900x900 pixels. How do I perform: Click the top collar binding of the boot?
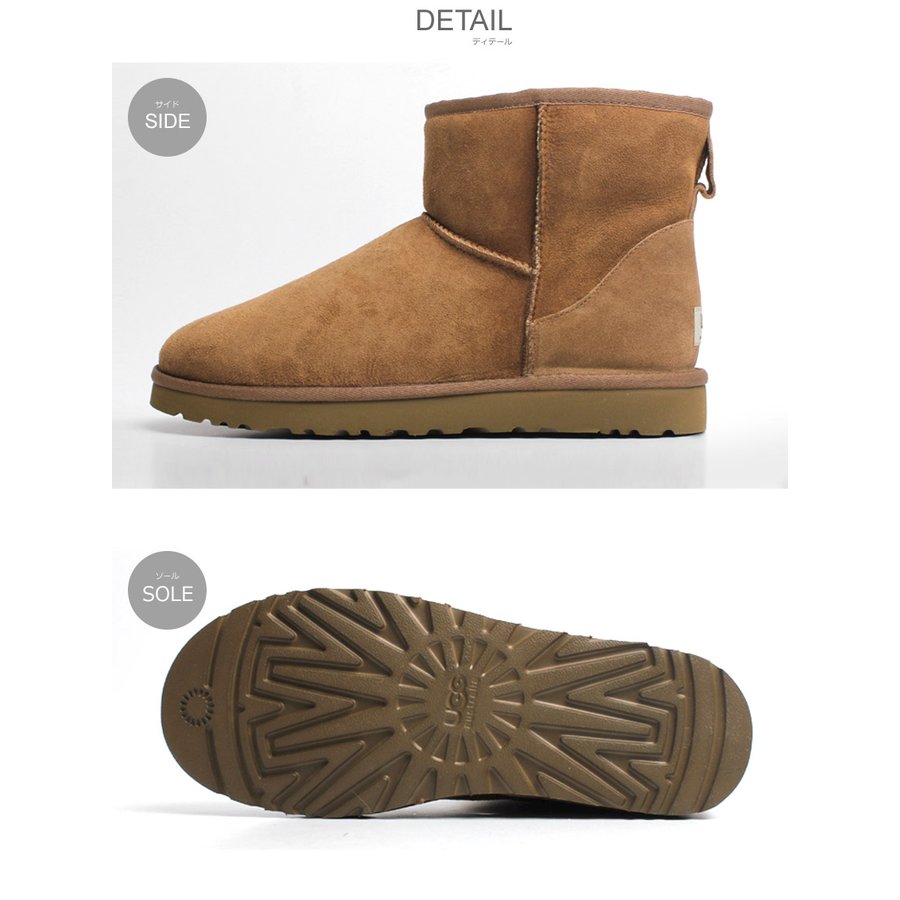(x=568, y=102)
